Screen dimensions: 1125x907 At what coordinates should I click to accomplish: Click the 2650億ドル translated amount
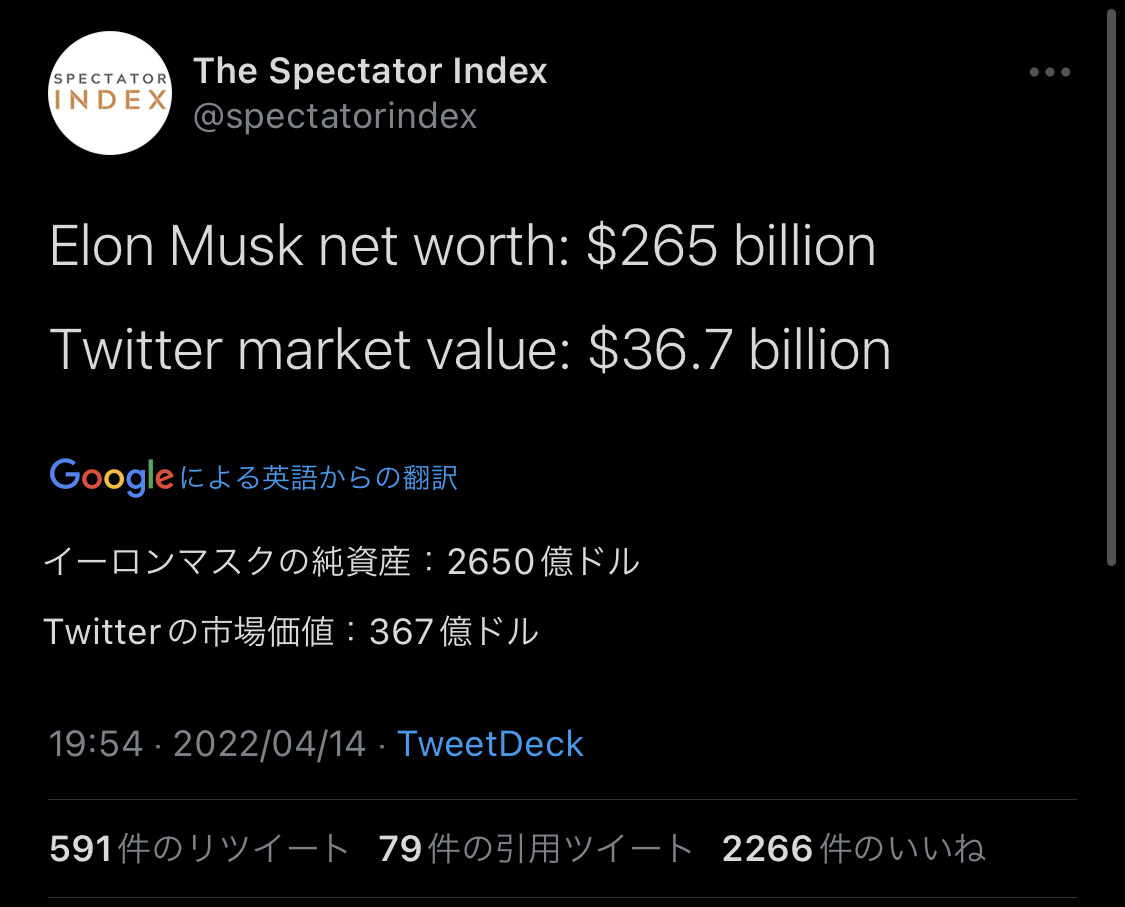pos(543,561)
